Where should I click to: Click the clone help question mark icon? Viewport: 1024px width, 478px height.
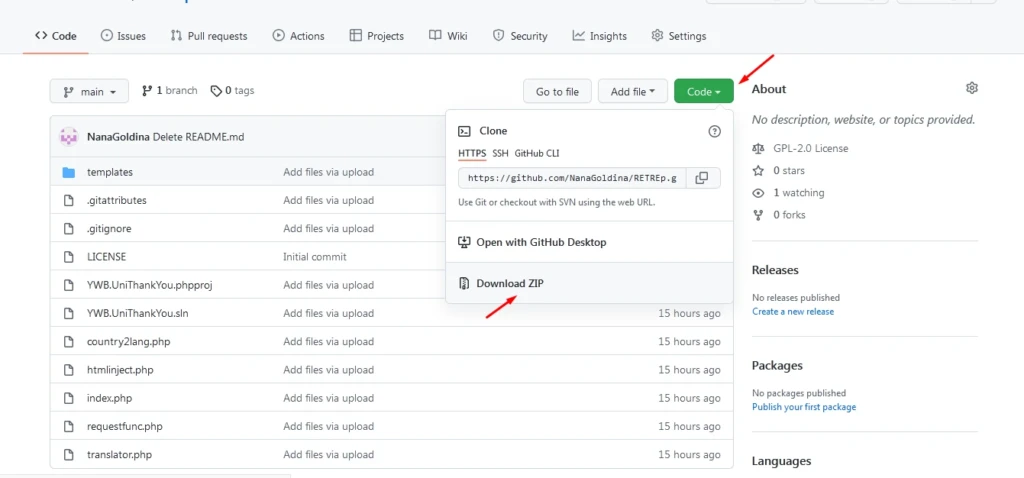point(714,131)
